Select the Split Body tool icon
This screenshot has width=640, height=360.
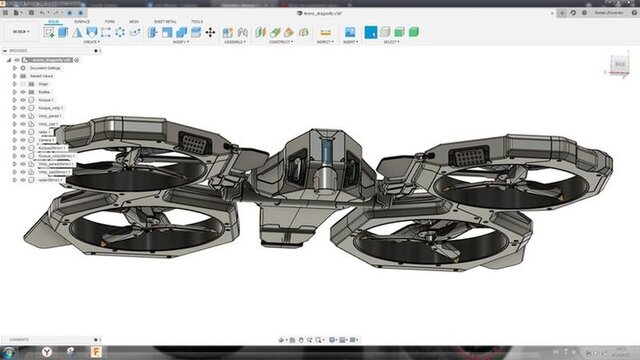(x=196, y=32)
